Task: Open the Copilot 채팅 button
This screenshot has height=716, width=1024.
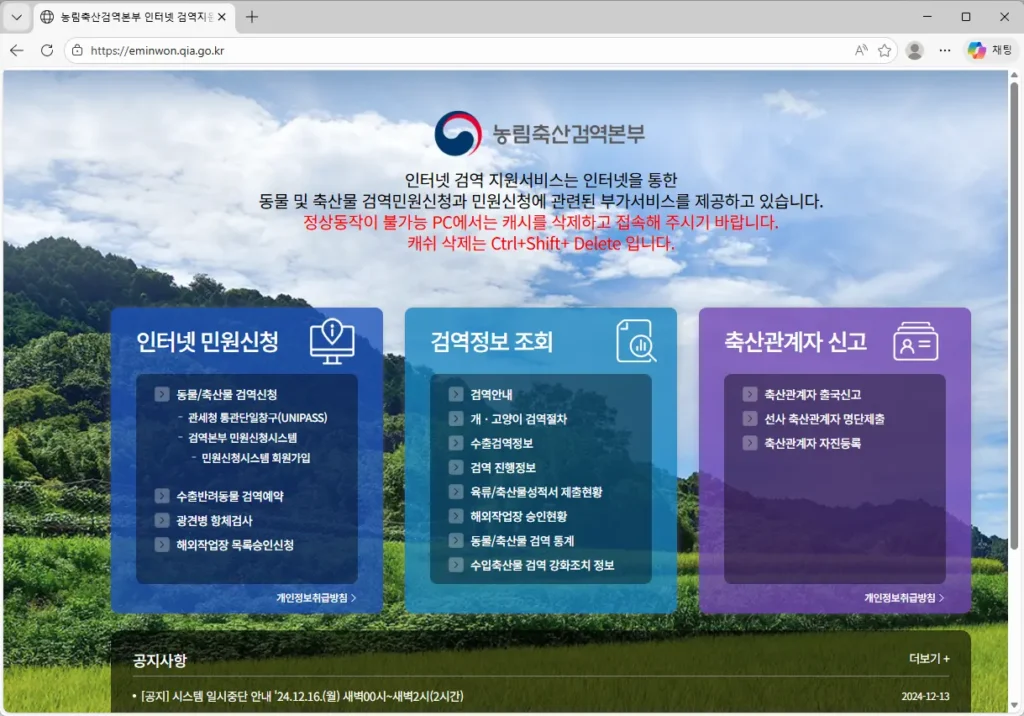Action: [x=990, y=50]
